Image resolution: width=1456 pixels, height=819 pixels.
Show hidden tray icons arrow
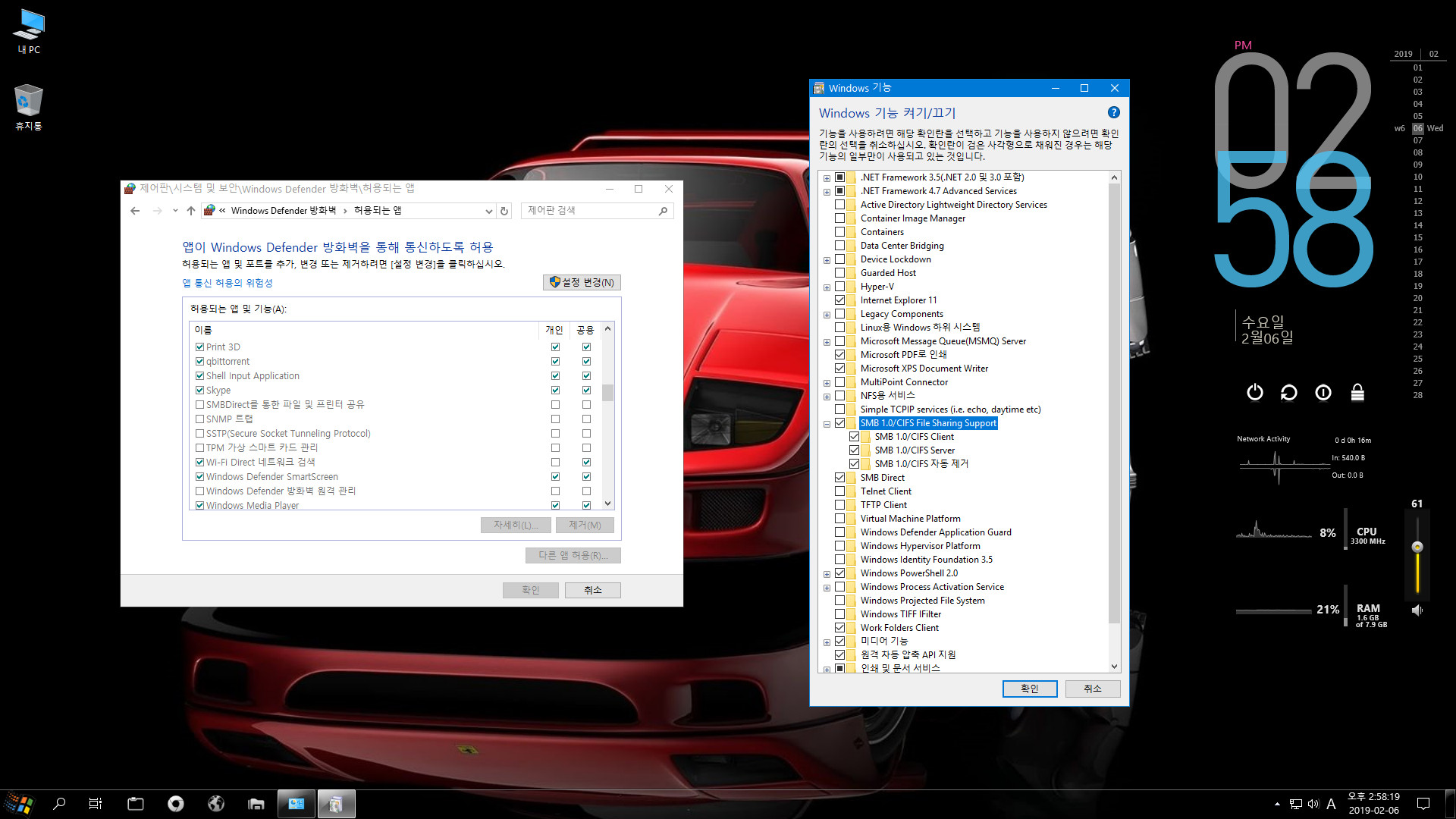(1277, 804)
